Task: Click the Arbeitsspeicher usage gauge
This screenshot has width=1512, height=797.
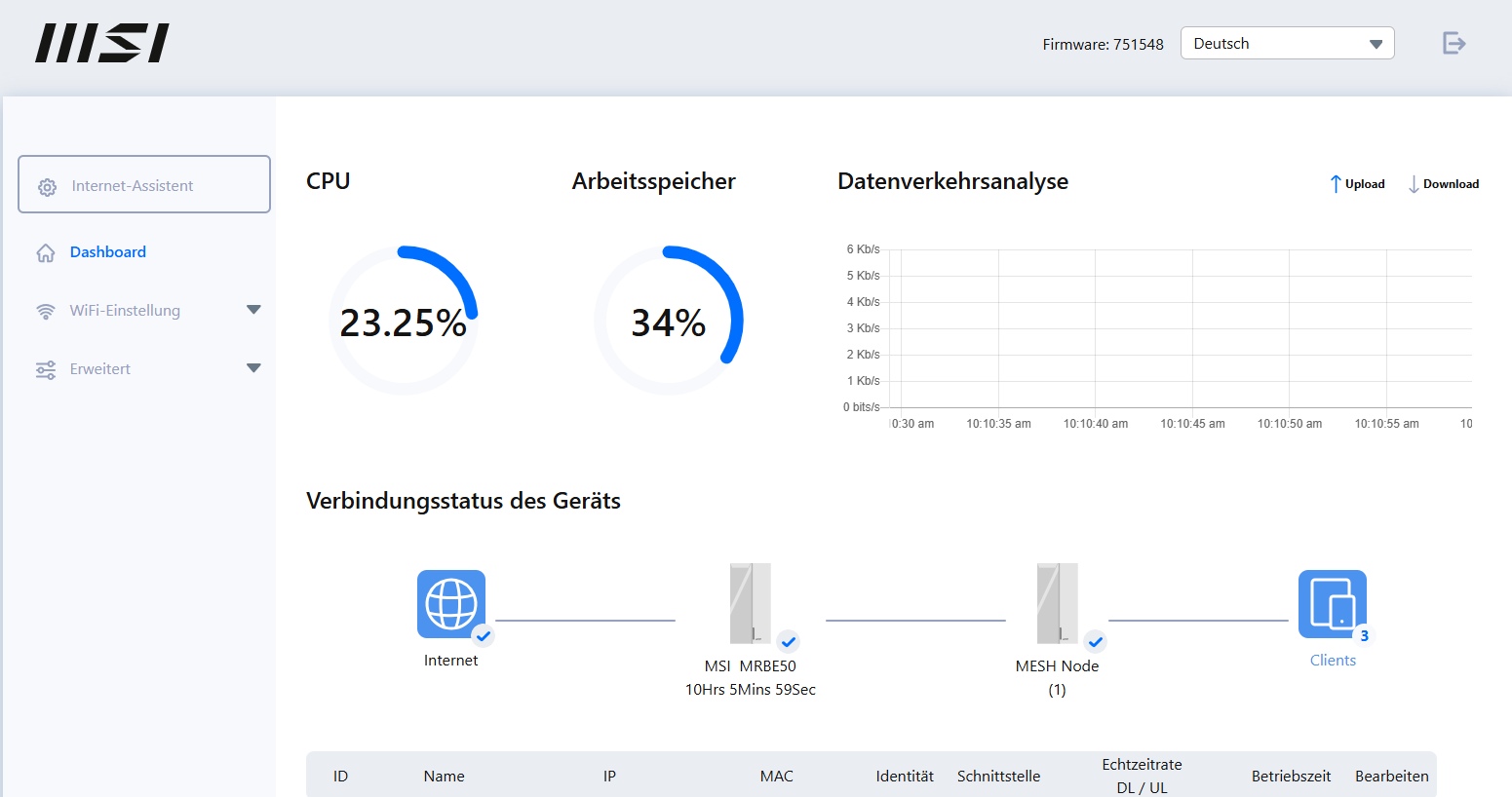Action: (x=669, y=321)
